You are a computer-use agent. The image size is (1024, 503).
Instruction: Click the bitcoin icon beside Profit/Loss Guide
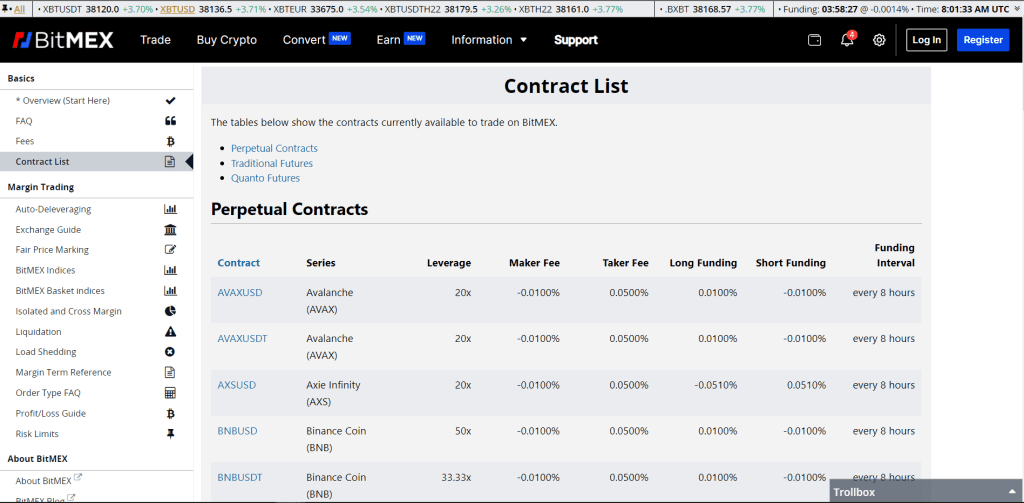pos(170,414)
